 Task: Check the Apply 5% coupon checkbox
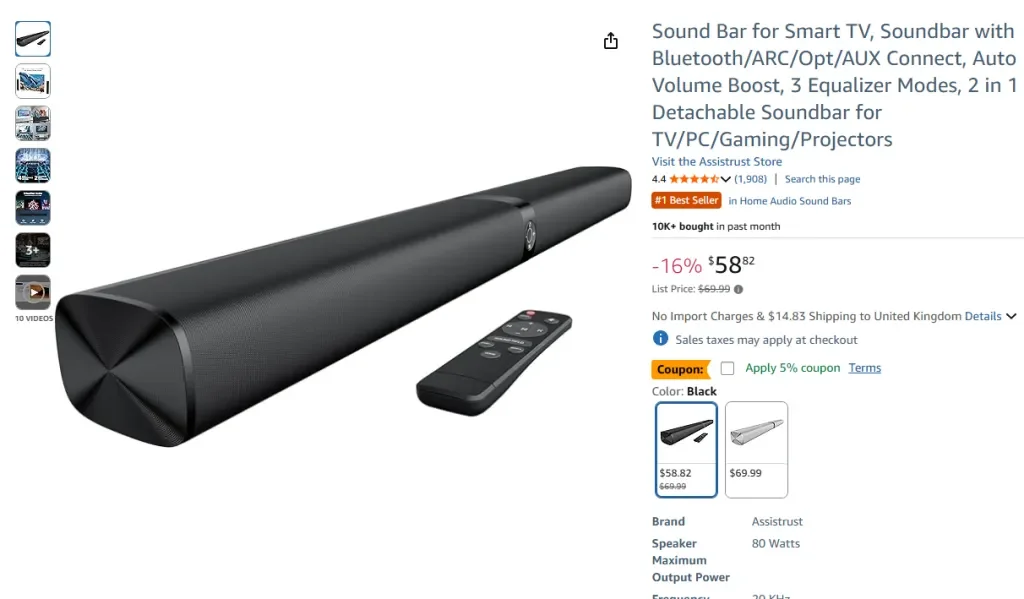tap(727, 368)
